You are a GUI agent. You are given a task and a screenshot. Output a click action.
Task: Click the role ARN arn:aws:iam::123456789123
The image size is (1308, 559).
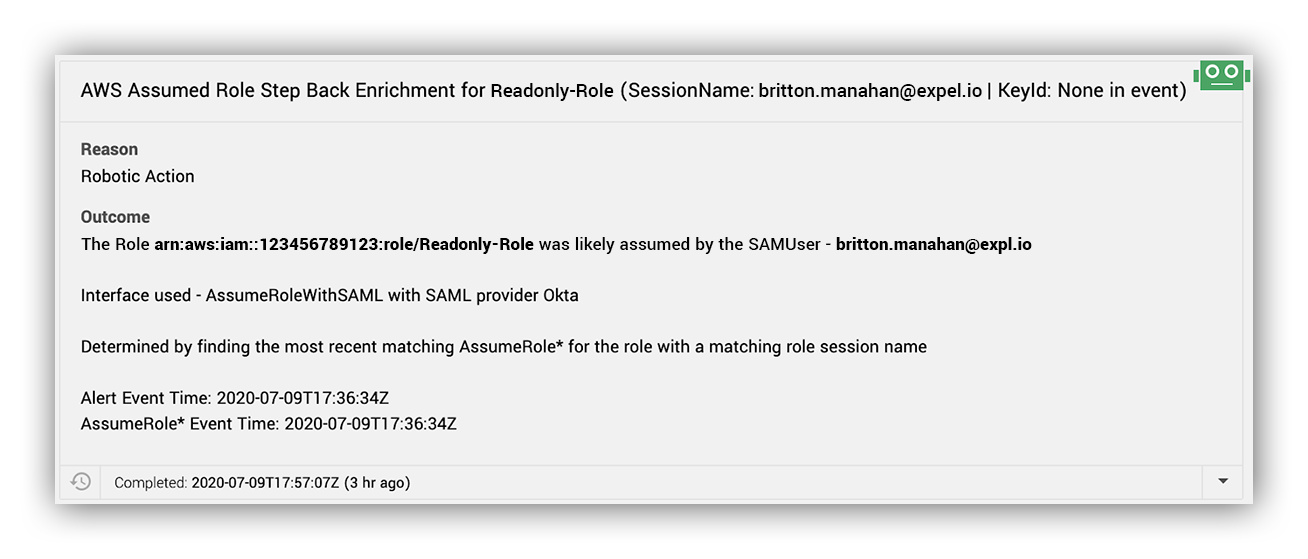[344, 244]
